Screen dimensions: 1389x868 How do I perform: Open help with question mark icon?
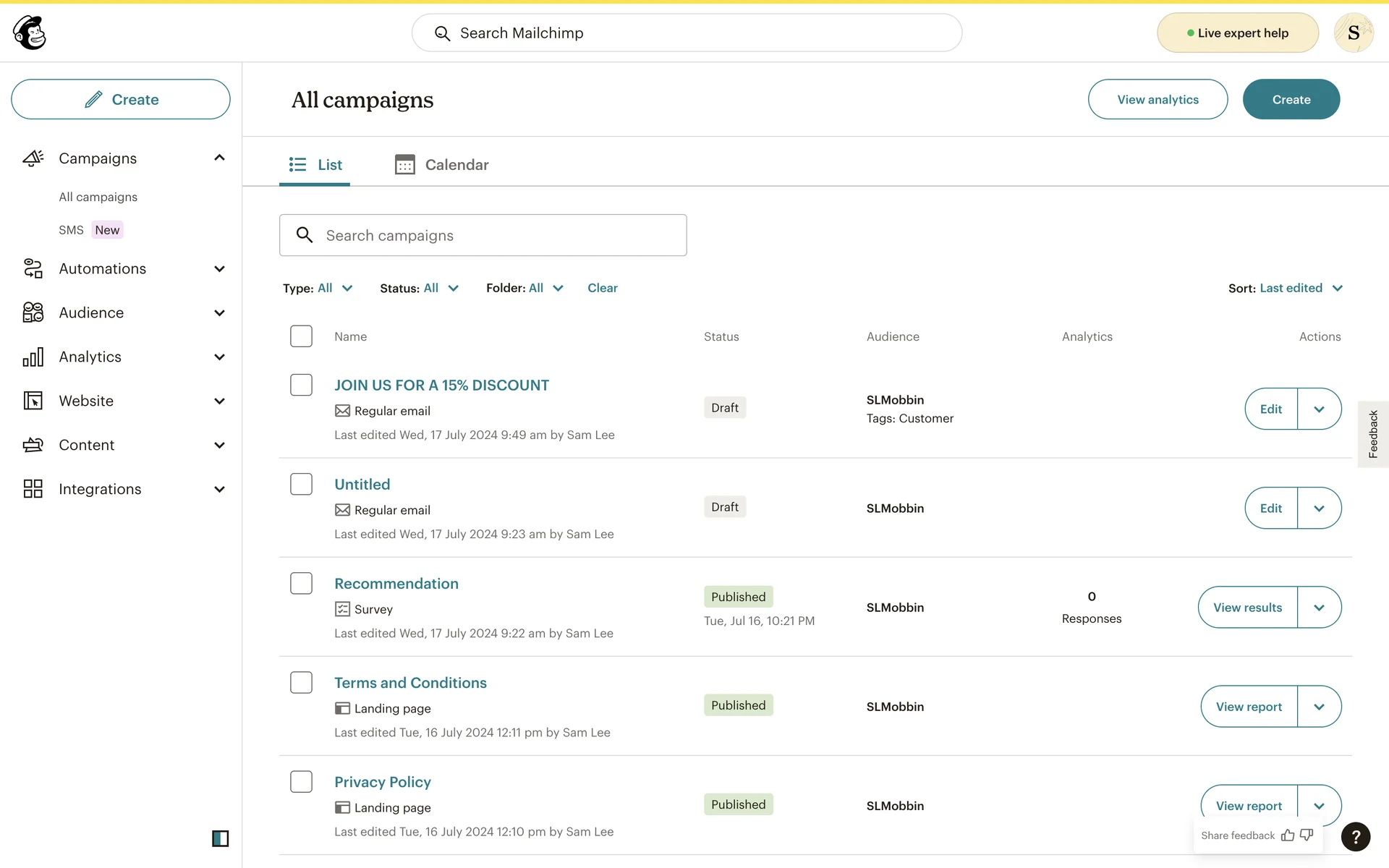[x=1355, y=837]
